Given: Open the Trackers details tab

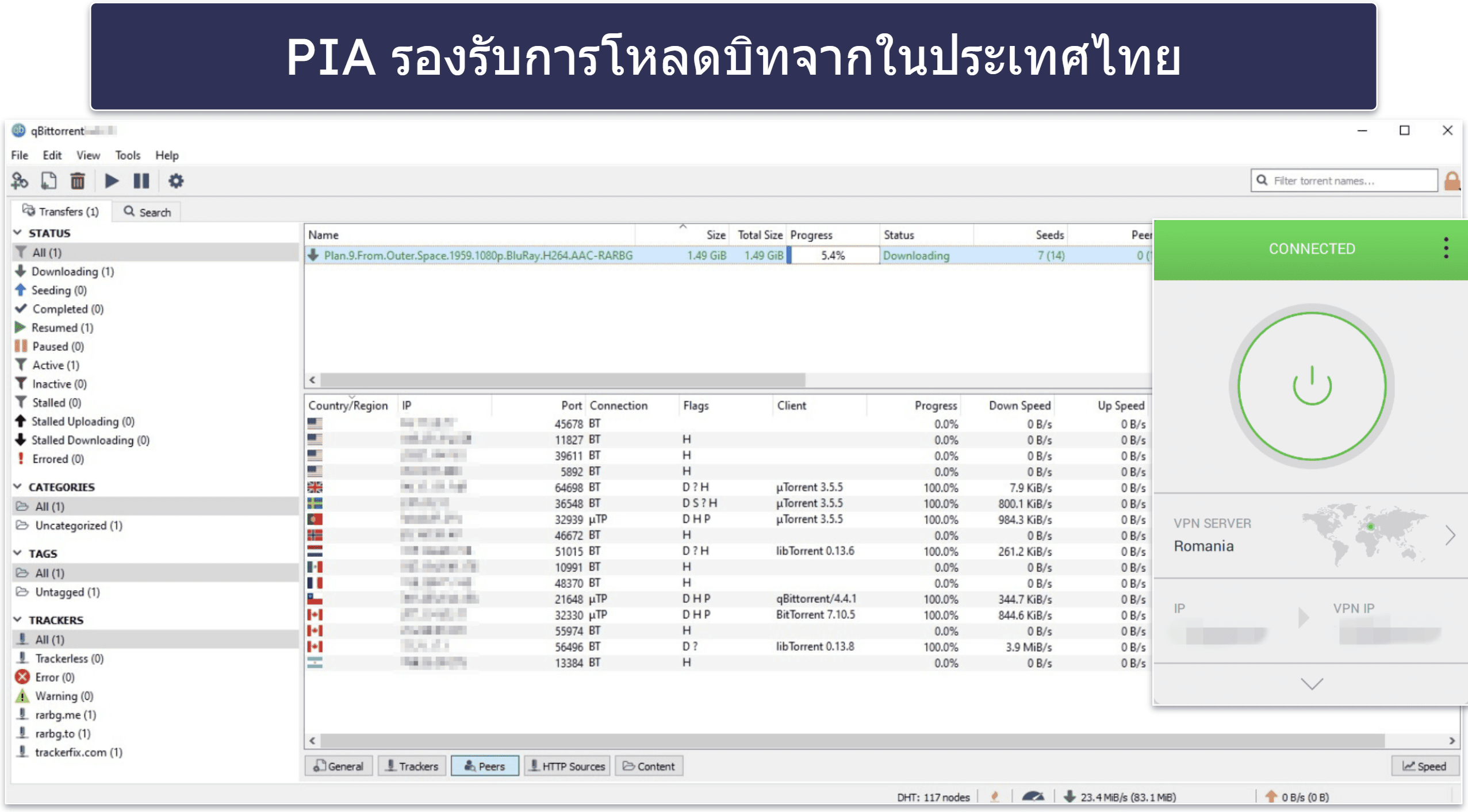Looking at the screenshot, I should [412, 766].
